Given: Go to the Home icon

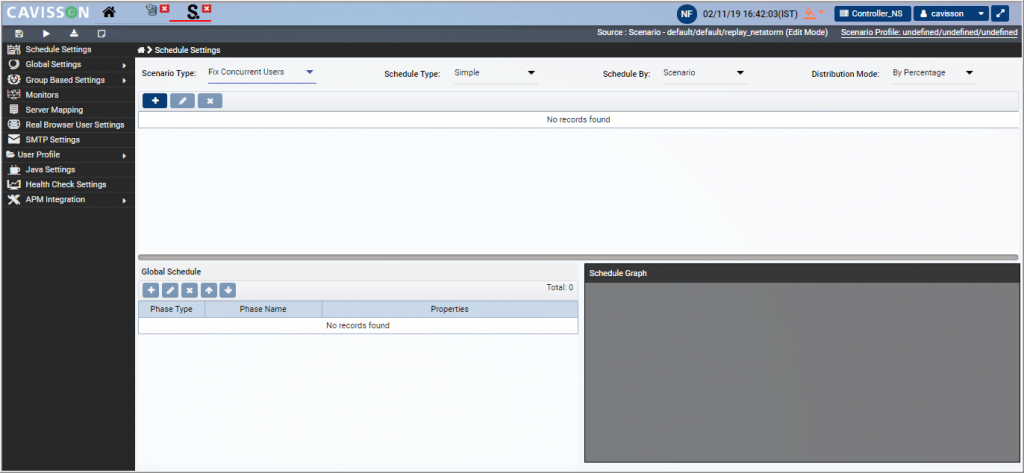Looking at the screenshot, I should pos(109,12).
